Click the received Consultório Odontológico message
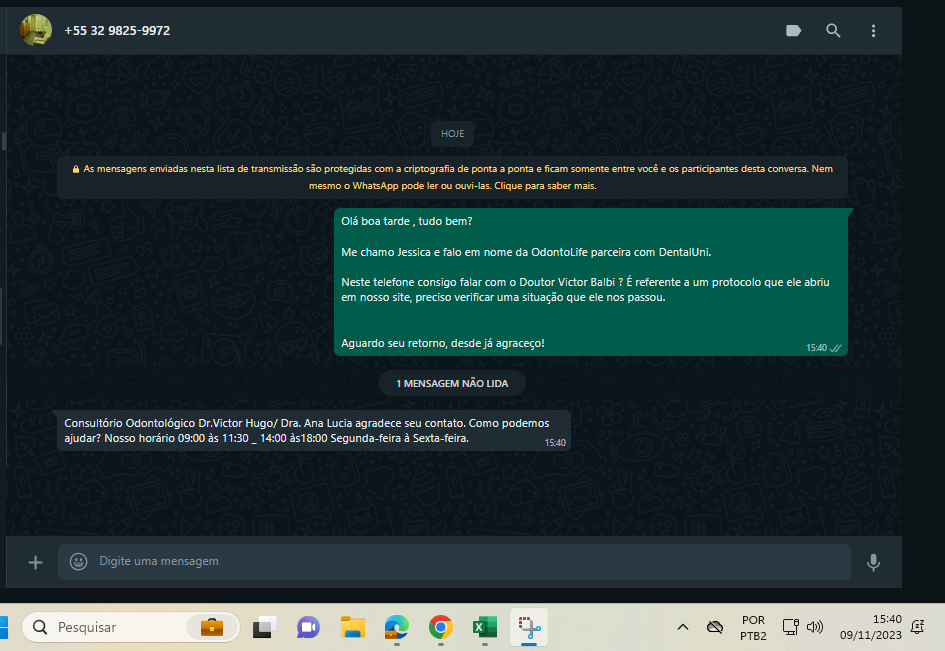The height and width of the screenshot is (651, 945). (314, 430)
